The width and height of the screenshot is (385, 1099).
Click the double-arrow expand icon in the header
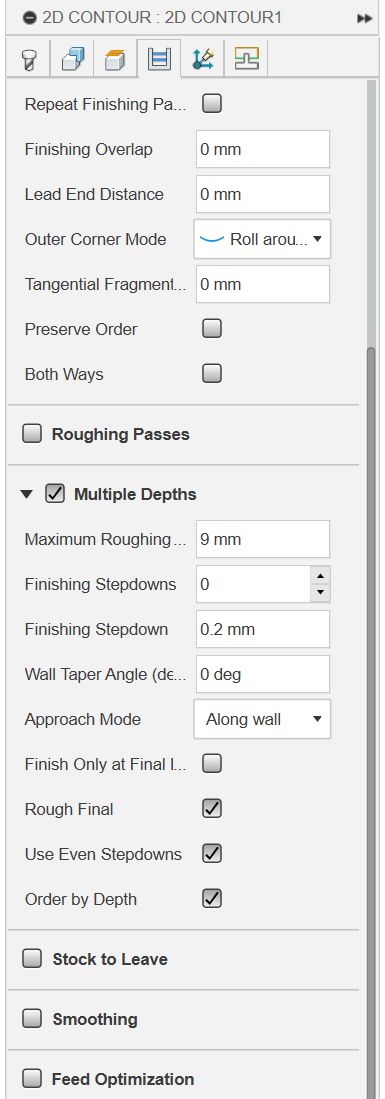[364, 18]
